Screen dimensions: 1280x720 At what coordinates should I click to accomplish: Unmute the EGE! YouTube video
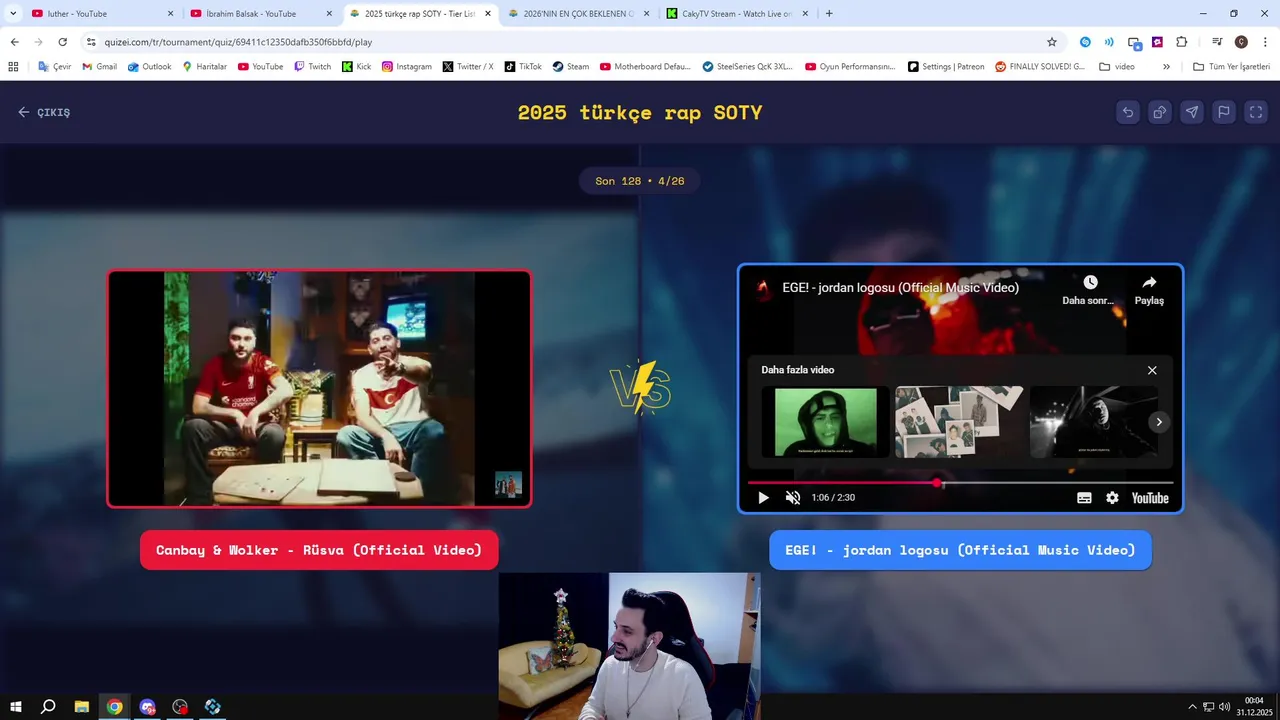[793, 498]
